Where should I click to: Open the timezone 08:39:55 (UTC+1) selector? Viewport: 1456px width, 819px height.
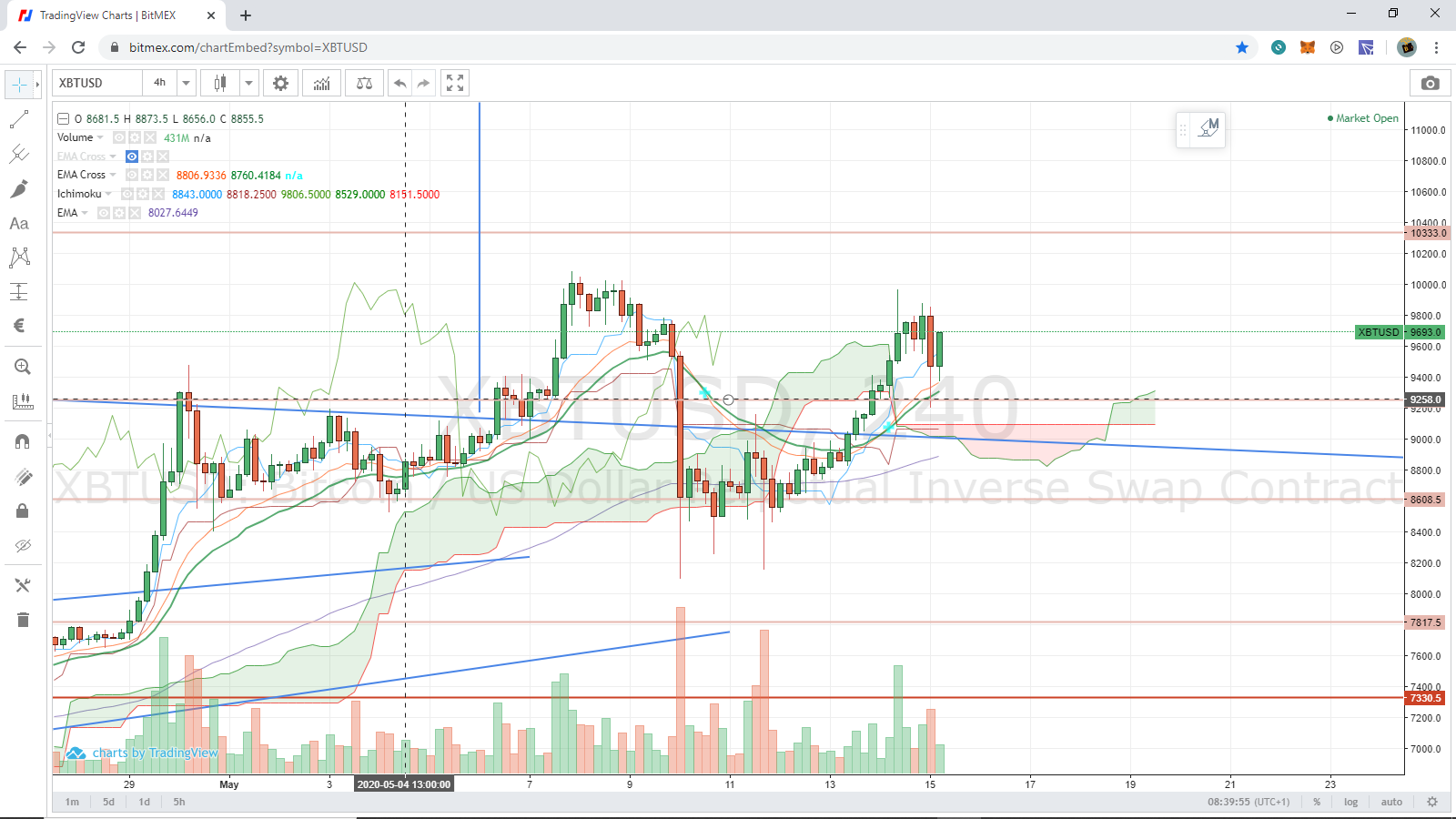[x=1249, y=802]
